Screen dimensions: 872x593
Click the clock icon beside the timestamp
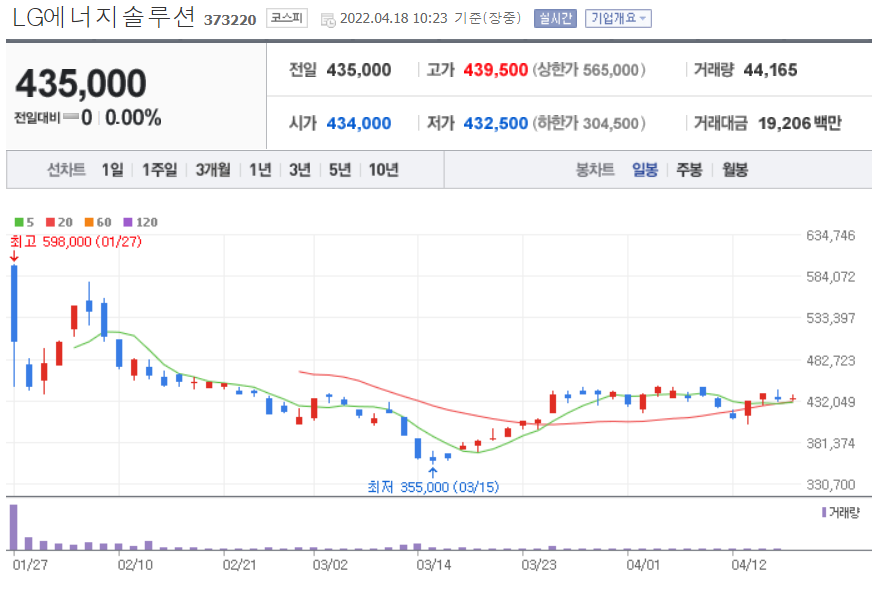[x=328, y=21]
